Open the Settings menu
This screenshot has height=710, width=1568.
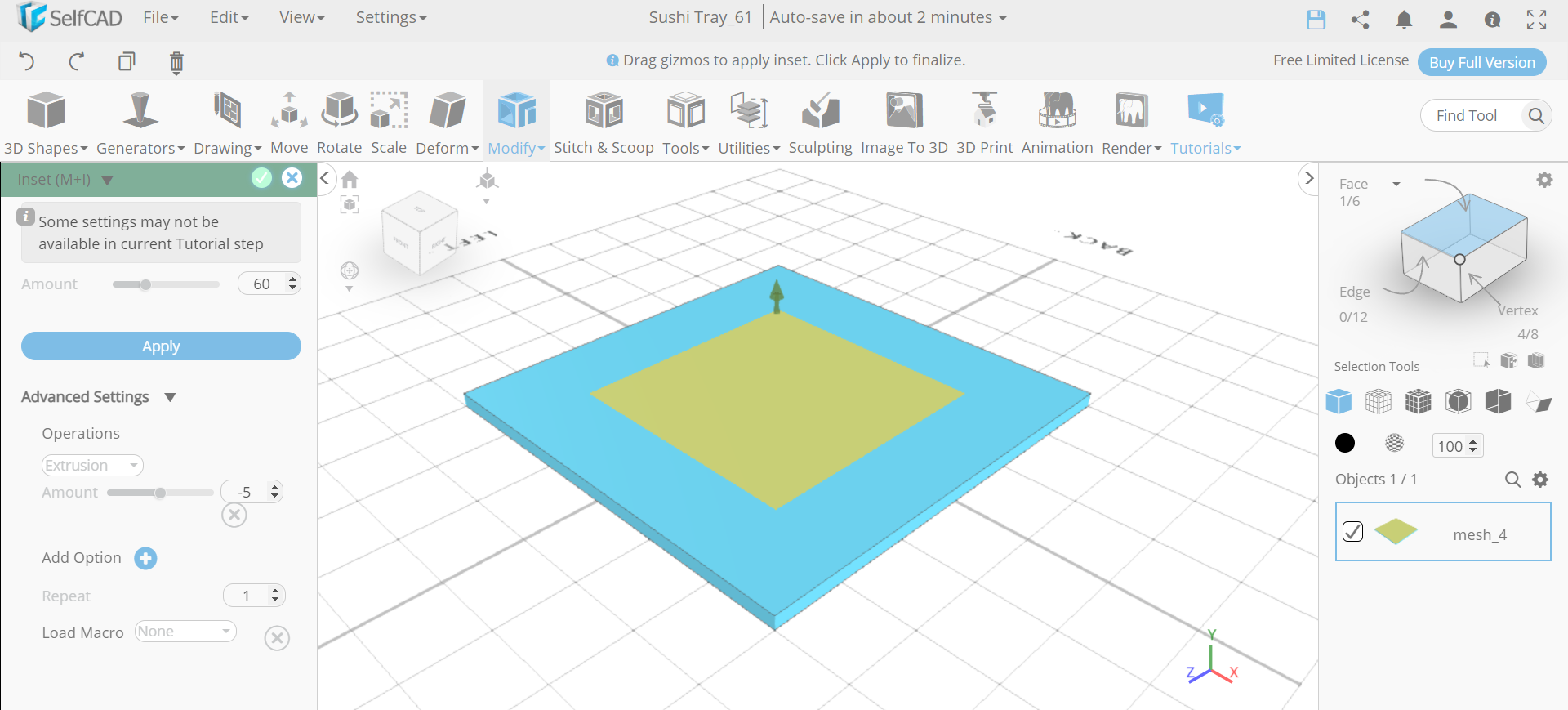pos(391,17)
